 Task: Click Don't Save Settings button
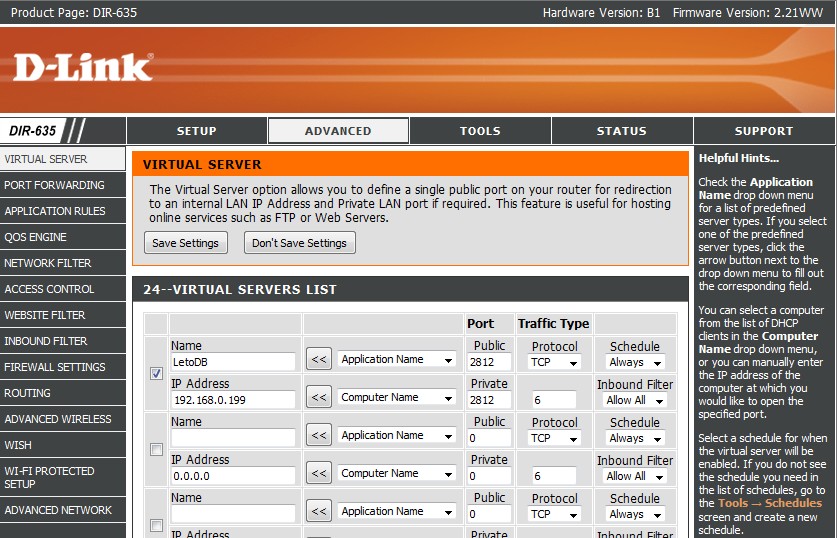[x=299, y=243]
